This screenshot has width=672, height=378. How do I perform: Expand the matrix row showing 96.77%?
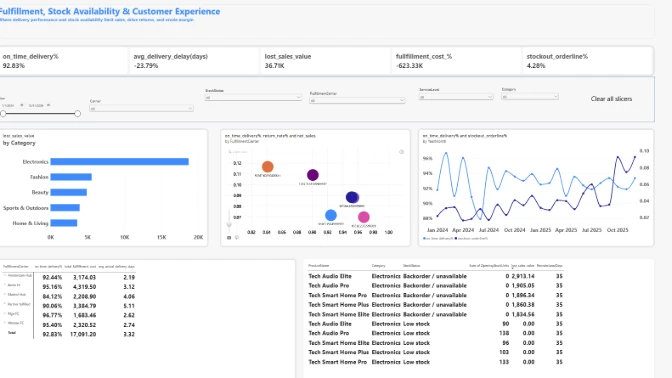pyautogui.click(x=5, y=313)
